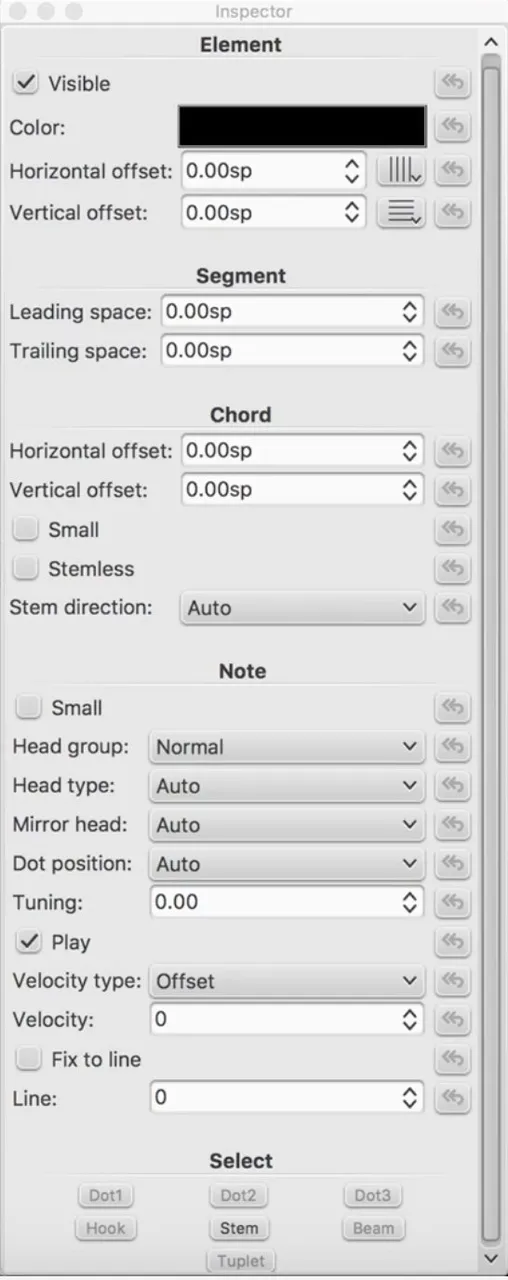
Task: Reset Stem direction with its reset icon
Action: coord(453,608)
